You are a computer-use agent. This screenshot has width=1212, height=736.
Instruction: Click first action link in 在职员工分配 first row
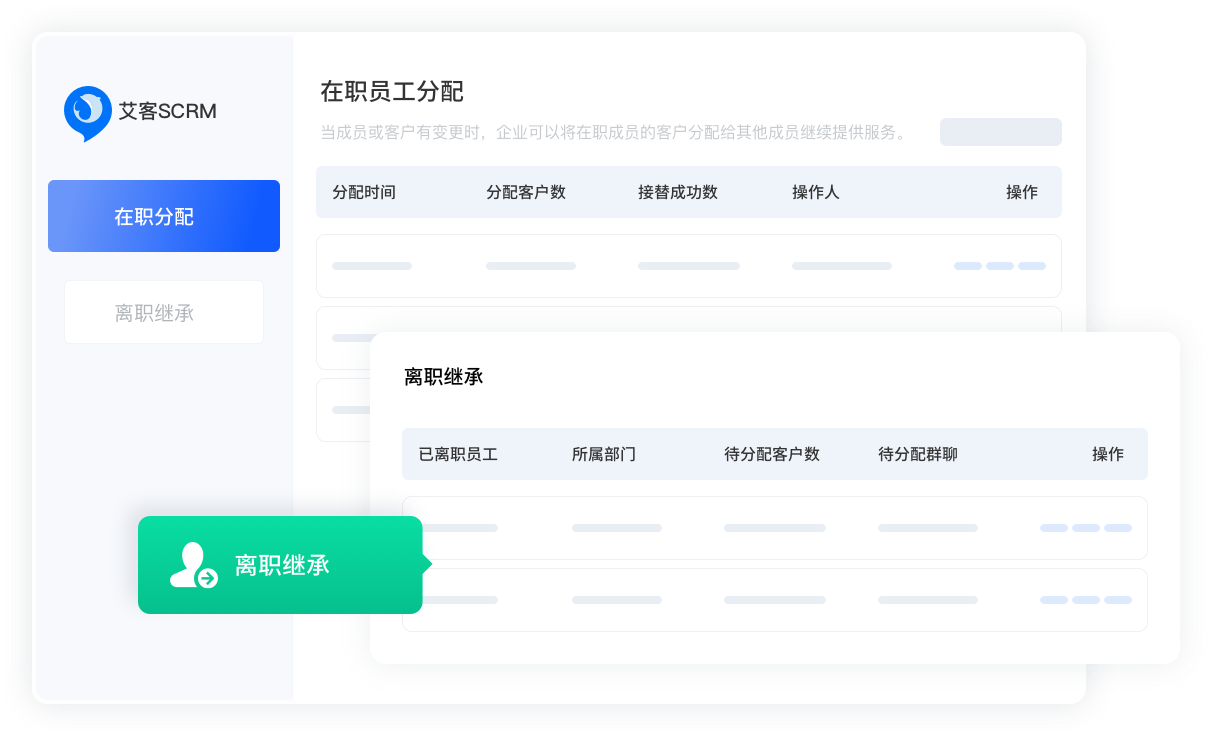pos(967,266)
